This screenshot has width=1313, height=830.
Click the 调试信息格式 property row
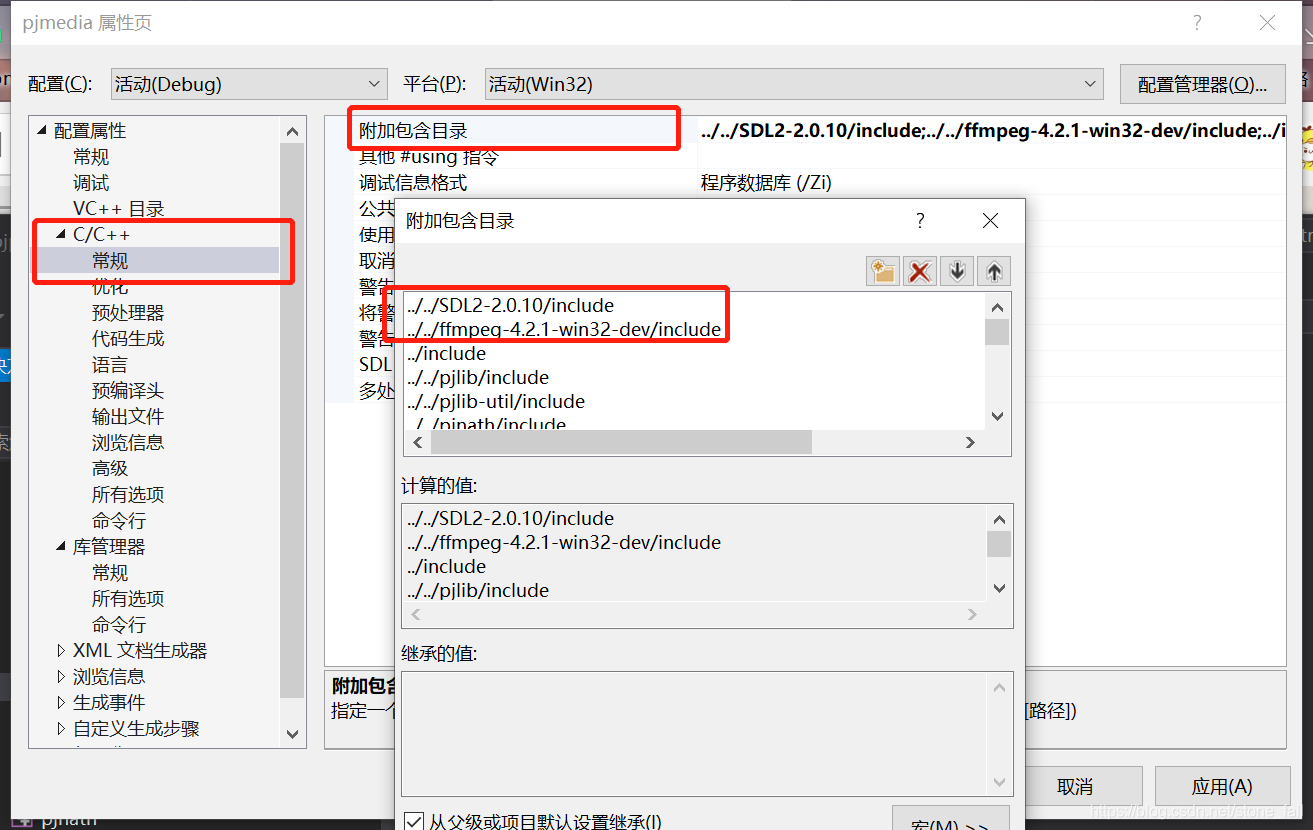805,183
